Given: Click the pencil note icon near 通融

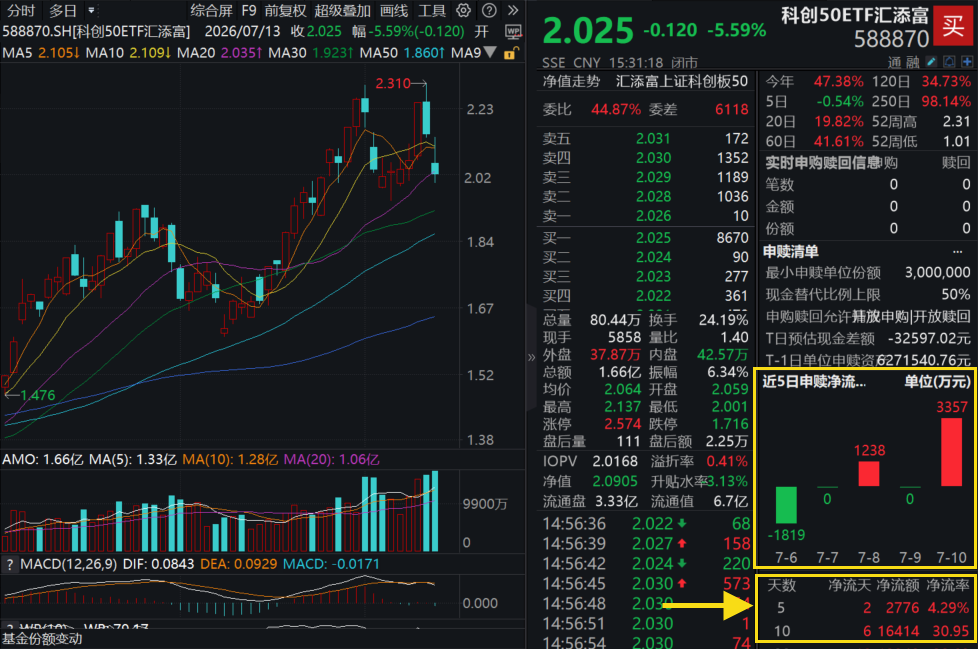Looking at the screenshot, I should click(x=931, y=61).
